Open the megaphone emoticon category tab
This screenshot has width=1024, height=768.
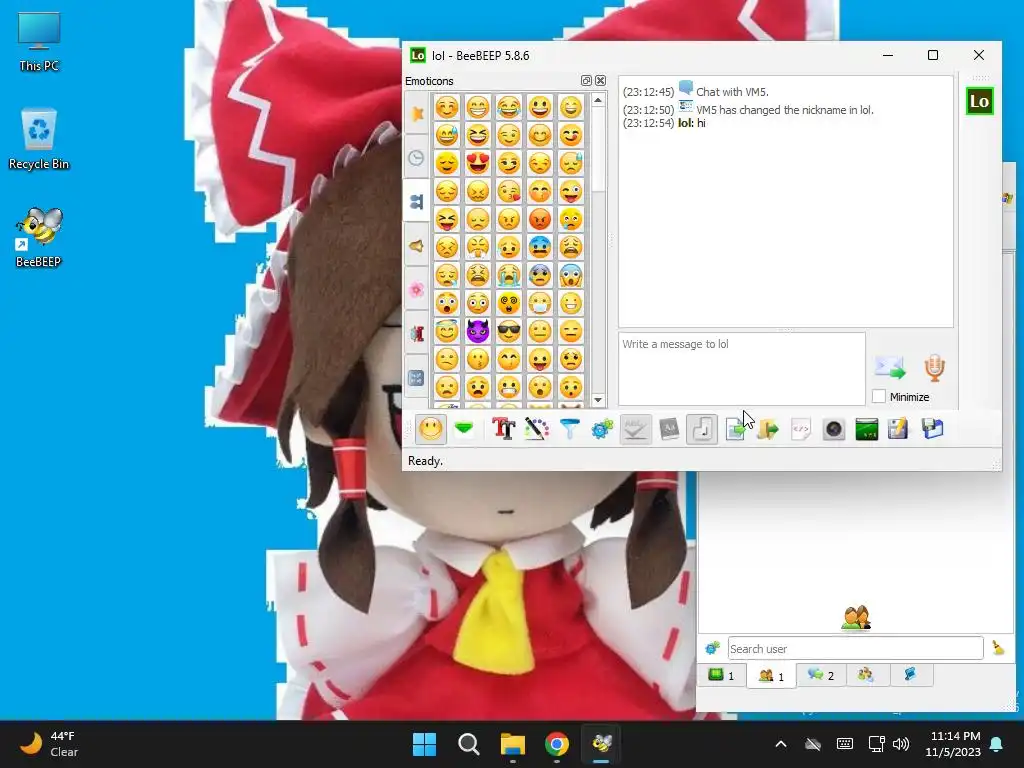tap(417, 246)
